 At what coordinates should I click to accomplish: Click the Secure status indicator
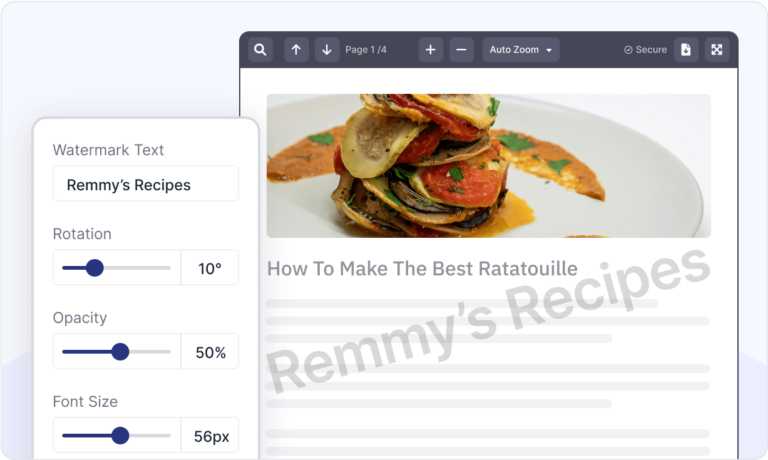[x=645, y=49]
